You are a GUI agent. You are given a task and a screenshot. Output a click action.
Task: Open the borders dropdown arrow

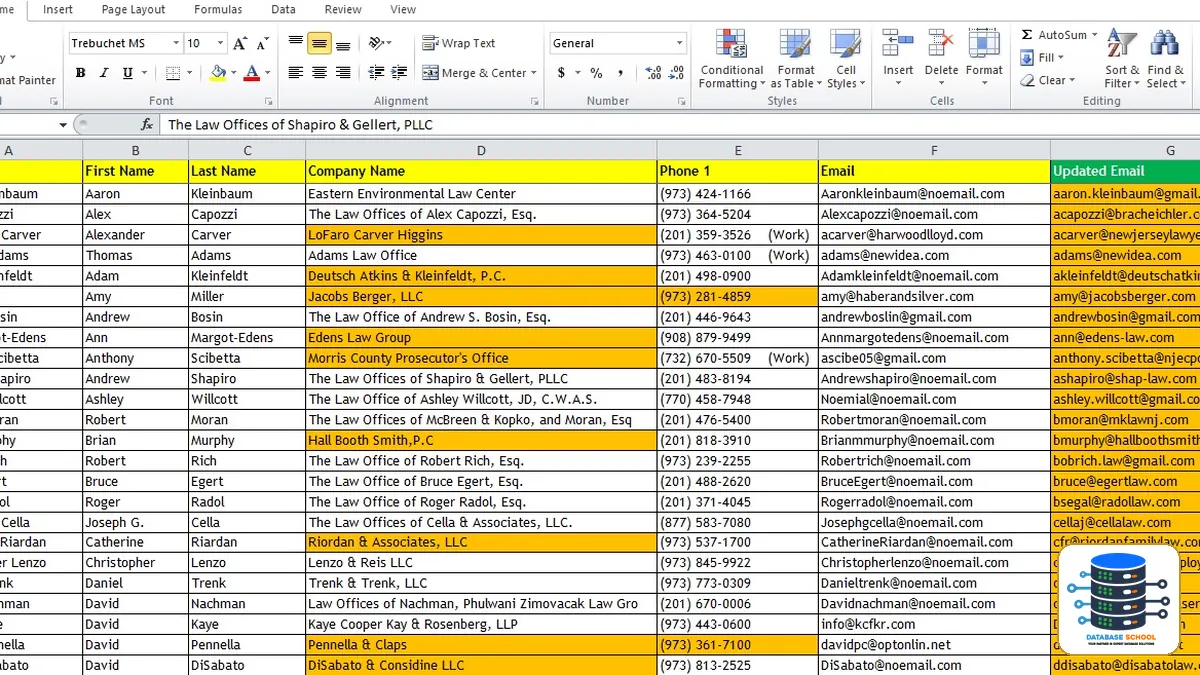(189, 73)
